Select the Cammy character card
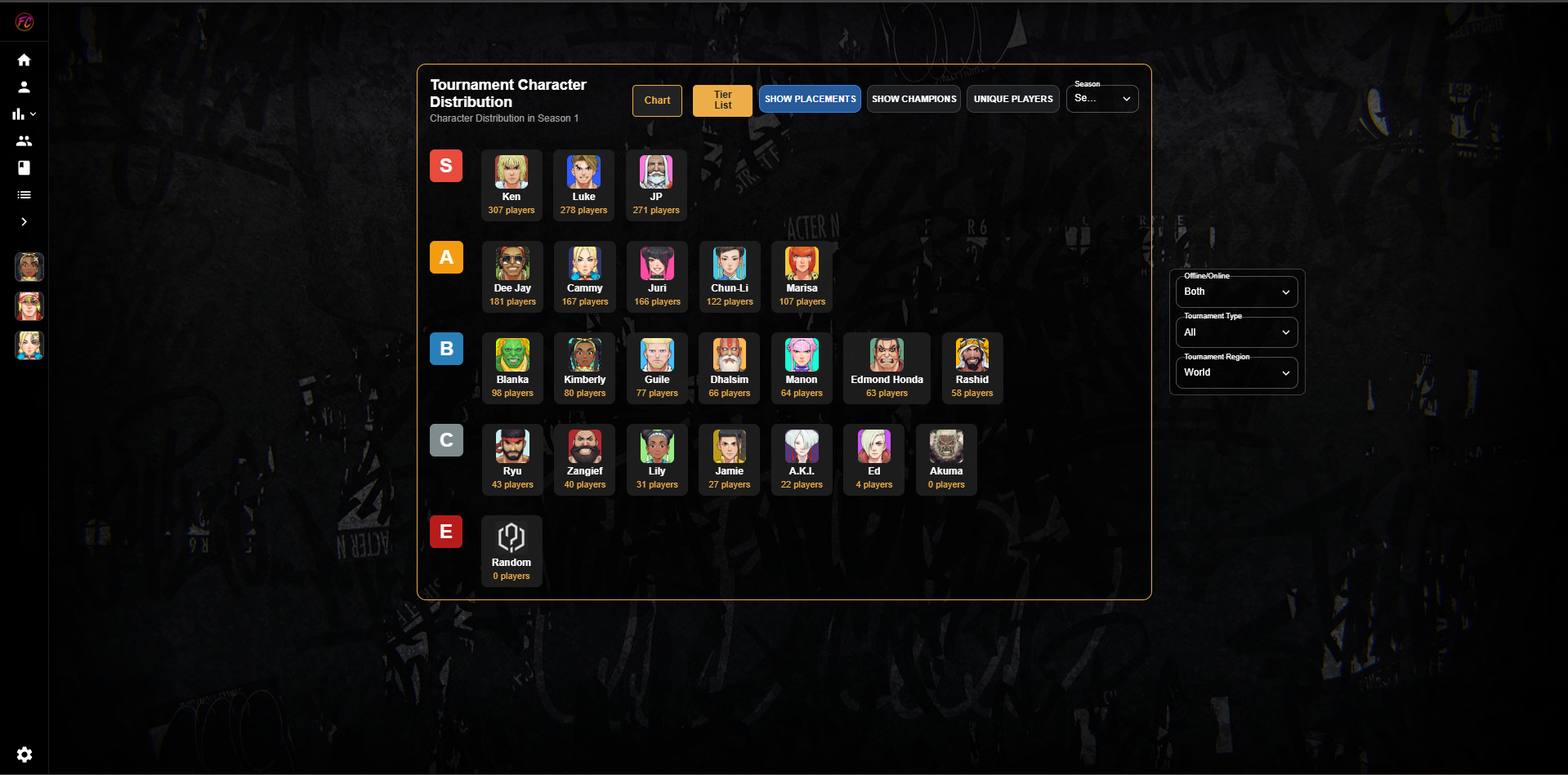The width and height of the screenshot is (1568, 775). [585, 277]
